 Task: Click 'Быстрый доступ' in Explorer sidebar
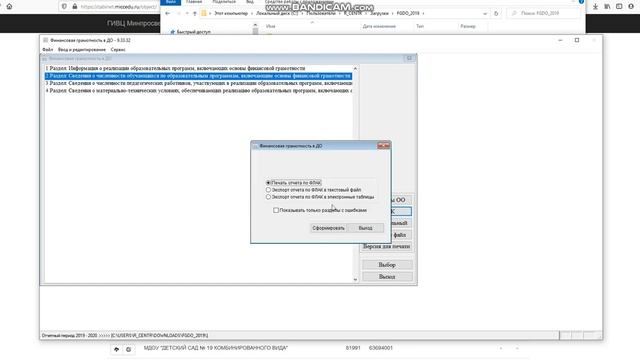tap(193, 32)
